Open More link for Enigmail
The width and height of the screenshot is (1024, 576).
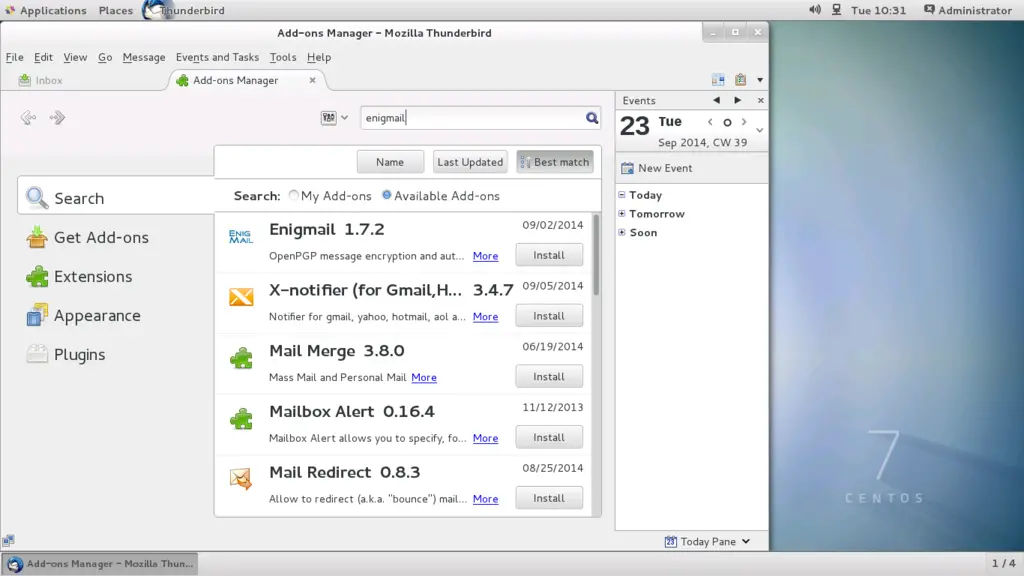(x=485, y=256)
